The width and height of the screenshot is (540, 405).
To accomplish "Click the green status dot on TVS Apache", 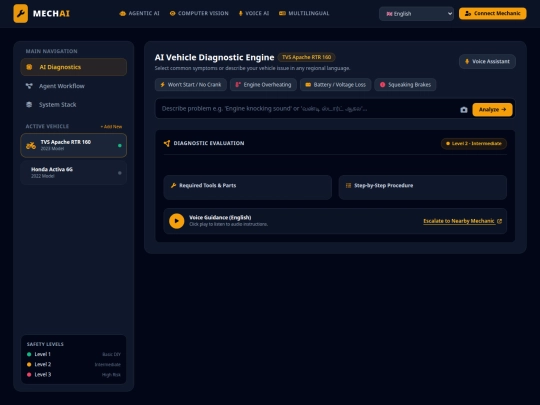I will pos(120,145).
